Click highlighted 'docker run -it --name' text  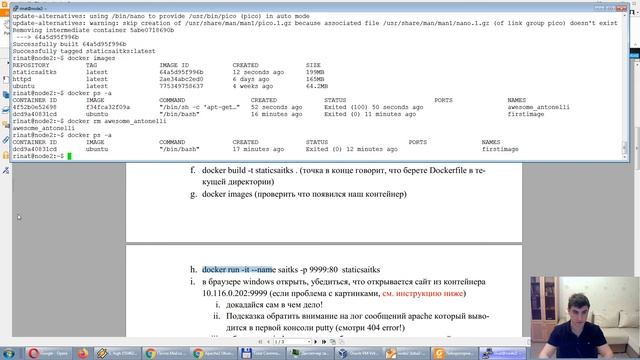(x=239, y=270)
